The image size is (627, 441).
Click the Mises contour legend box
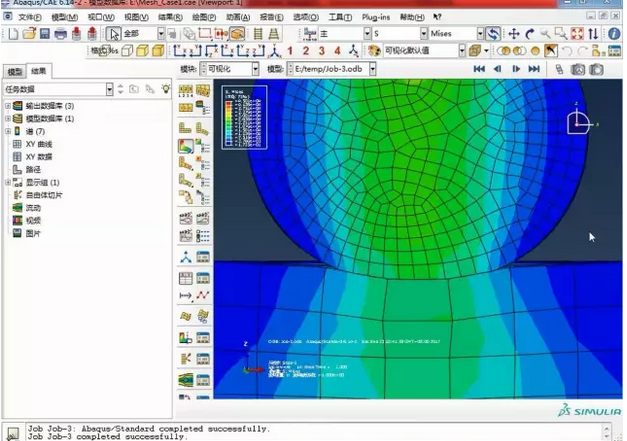click(x=244, y=117)
